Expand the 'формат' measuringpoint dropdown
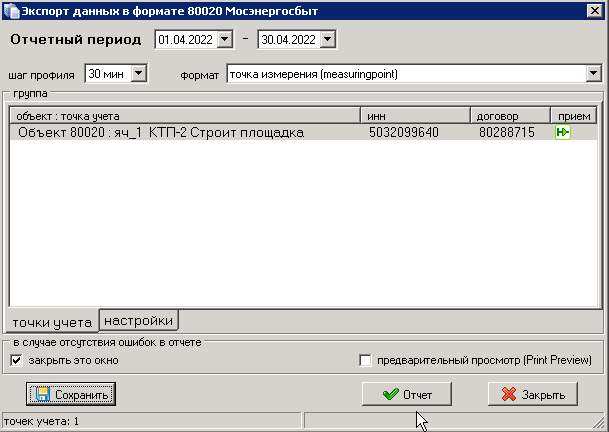 point(593,73)
